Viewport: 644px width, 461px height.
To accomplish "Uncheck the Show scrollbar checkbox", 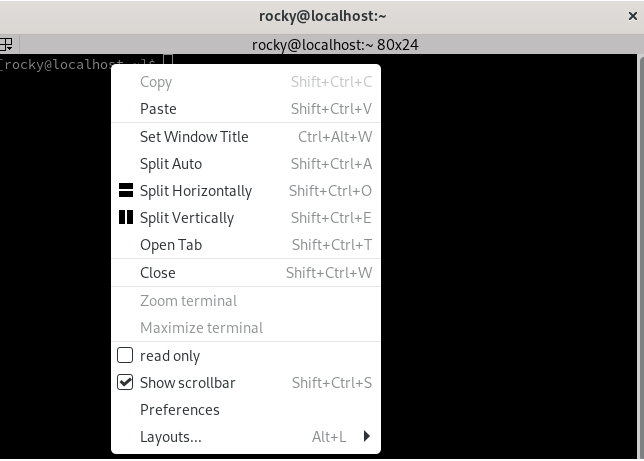I will (125, 383).
